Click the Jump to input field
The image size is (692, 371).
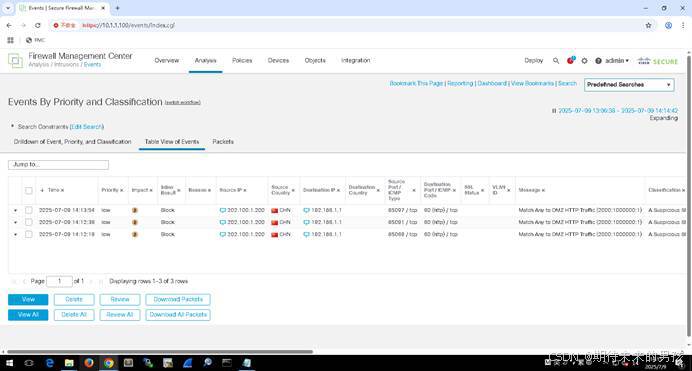pos(58,165)
